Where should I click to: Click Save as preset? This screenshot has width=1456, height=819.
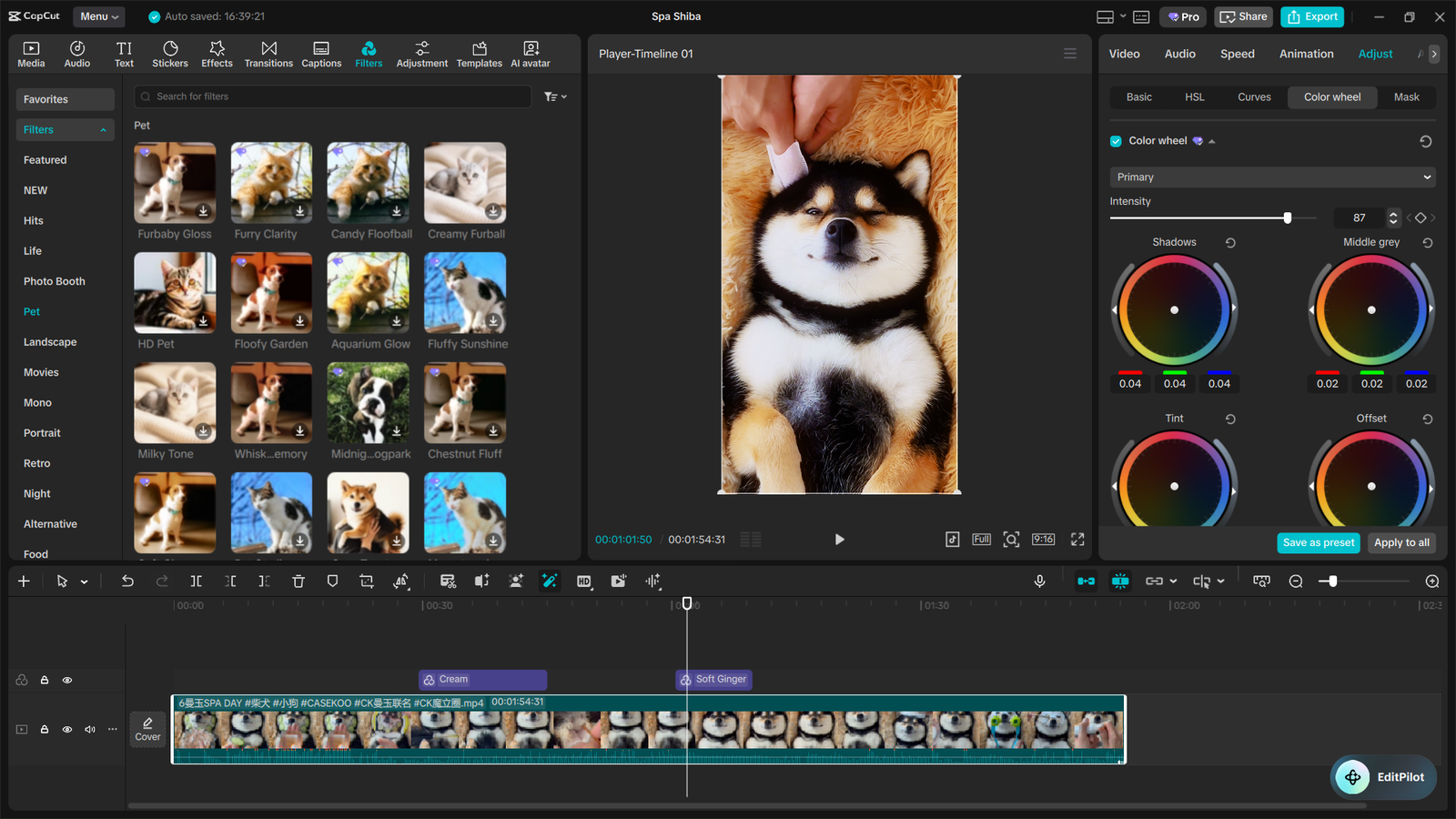pos(1318,542)
